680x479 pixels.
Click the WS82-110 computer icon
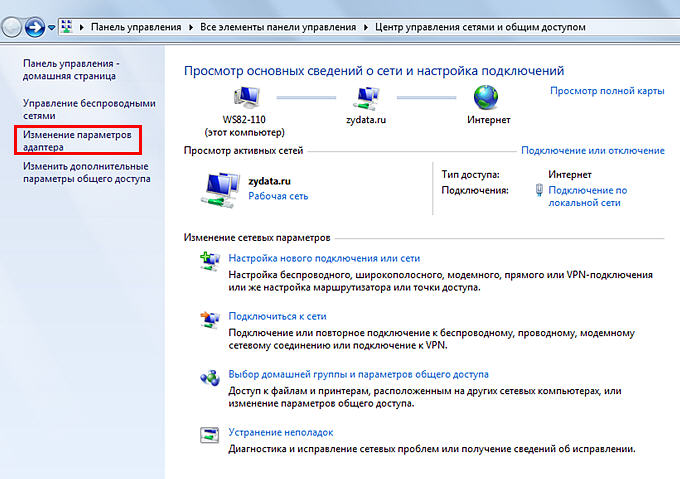(x=246, y=97)
